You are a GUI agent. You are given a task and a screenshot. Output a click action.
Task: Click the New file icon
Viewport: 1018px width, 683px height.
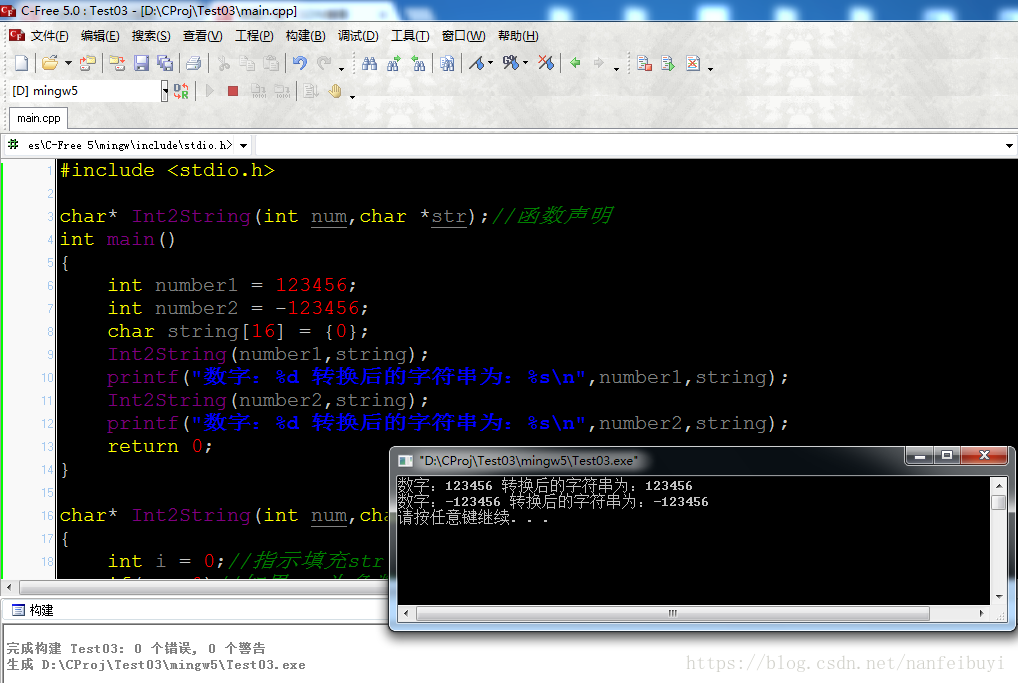(21, 63)
